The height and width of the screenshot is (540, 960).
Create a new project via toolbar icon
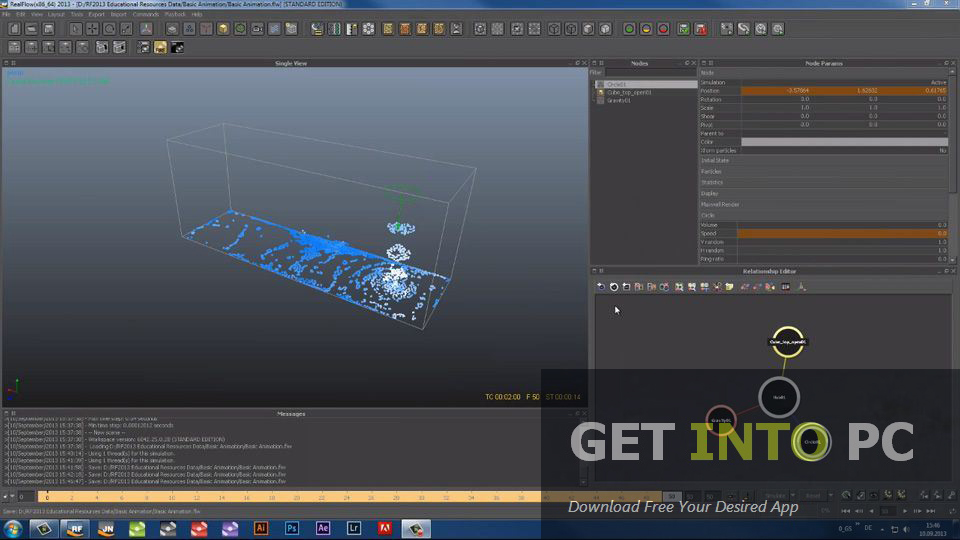14,29
